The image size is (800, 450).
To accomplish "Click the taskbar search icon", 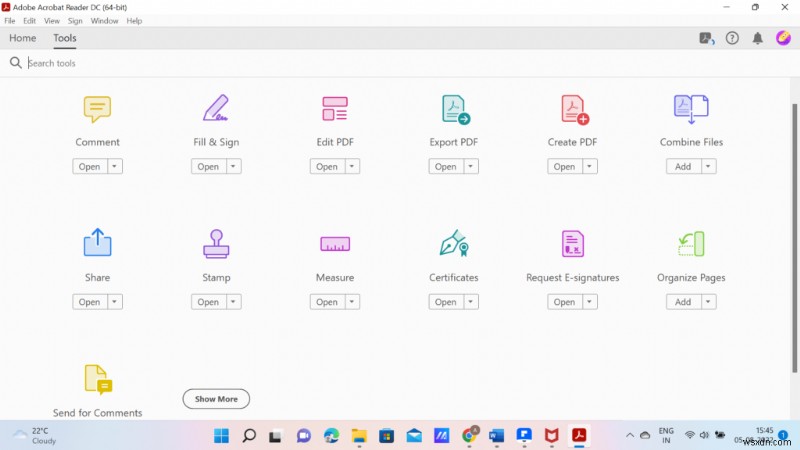I will (x=249, y=436).
